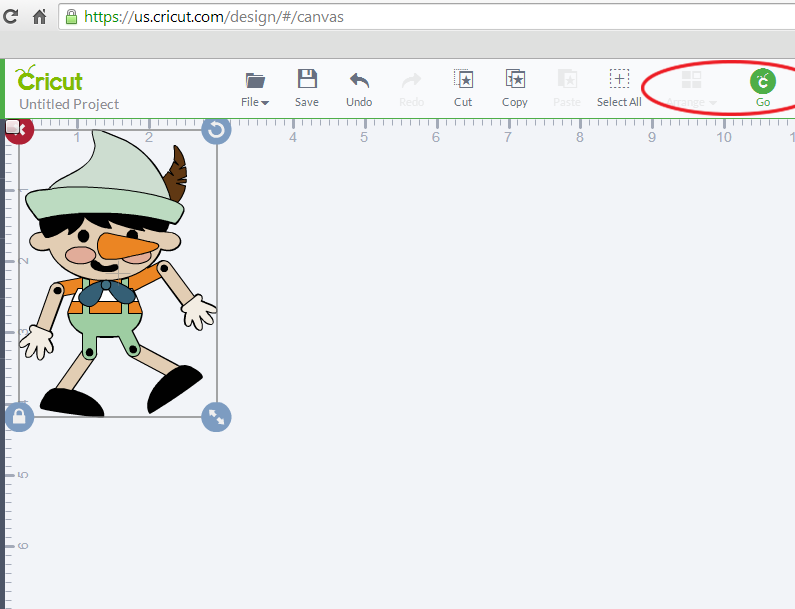
Task: Go to the browser home page
Action: [40, 17]
